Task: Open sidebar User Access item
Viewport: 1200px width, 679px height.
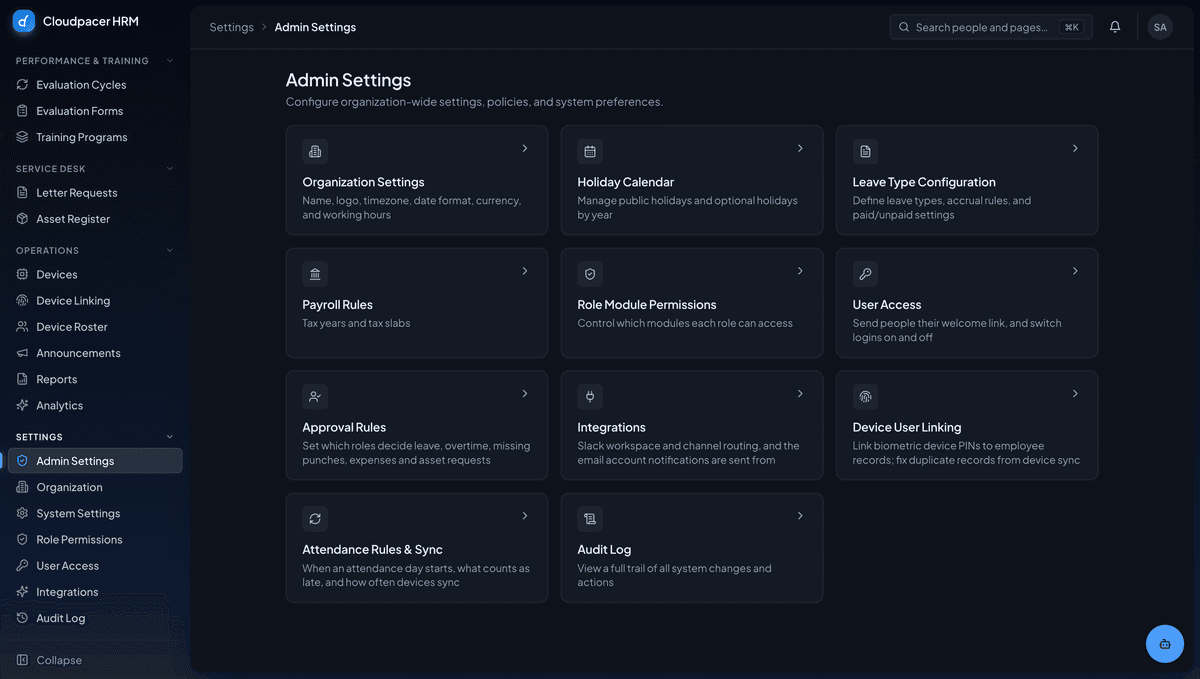Action: click(x=95, y=566)
